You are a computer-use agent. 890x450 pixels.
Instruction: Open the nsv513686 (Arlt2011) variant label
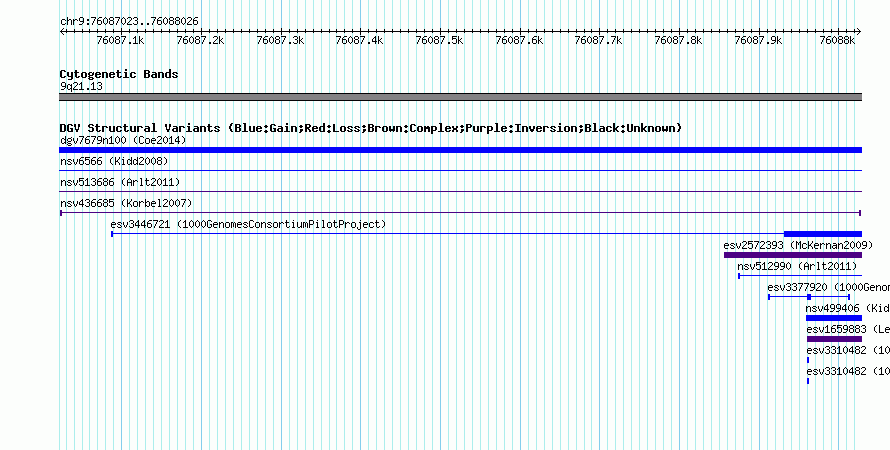[x=120, y=183]
